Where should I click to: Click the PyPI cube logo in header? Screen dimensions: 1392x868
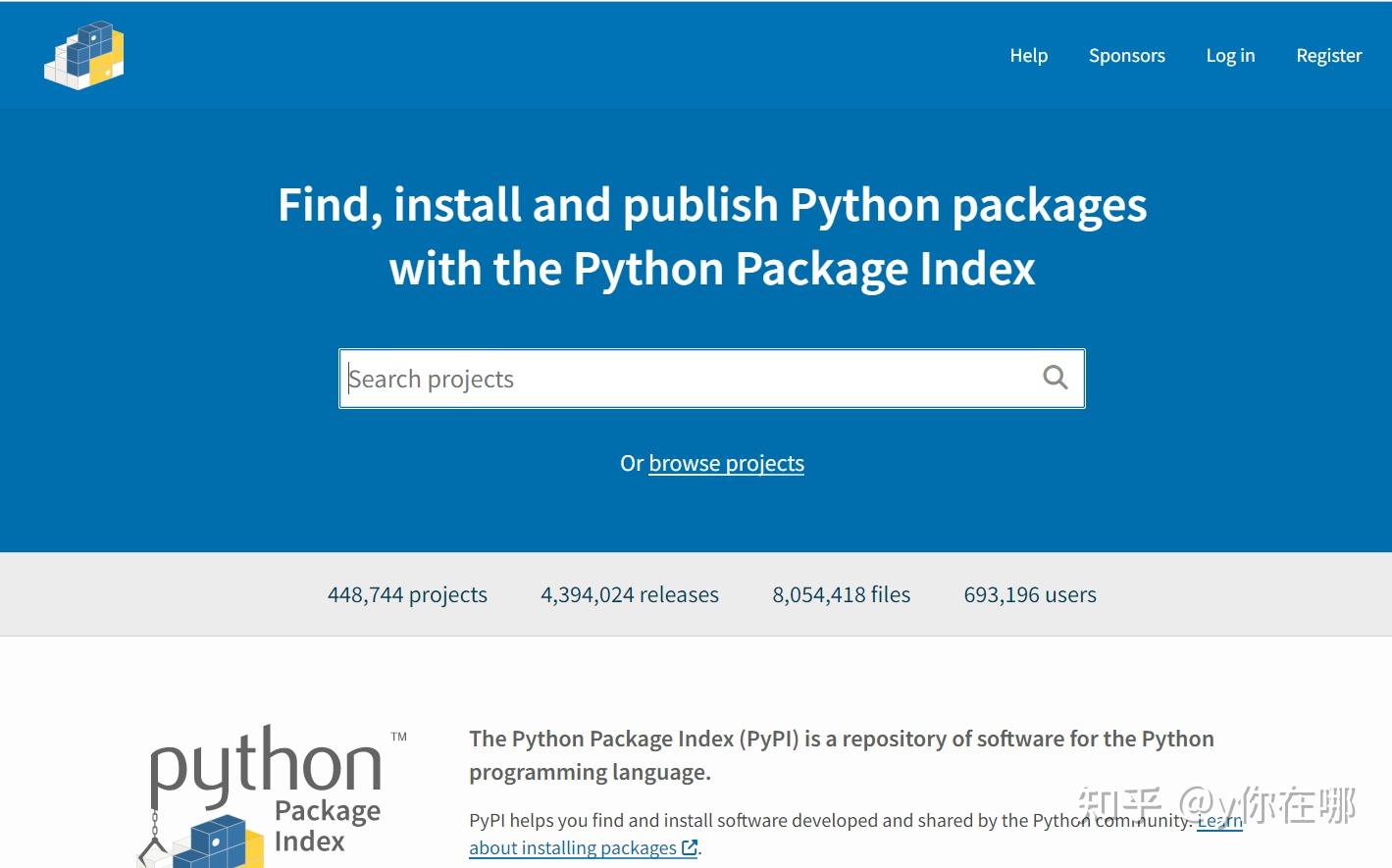pyautogui.click(x=84, y=55)
